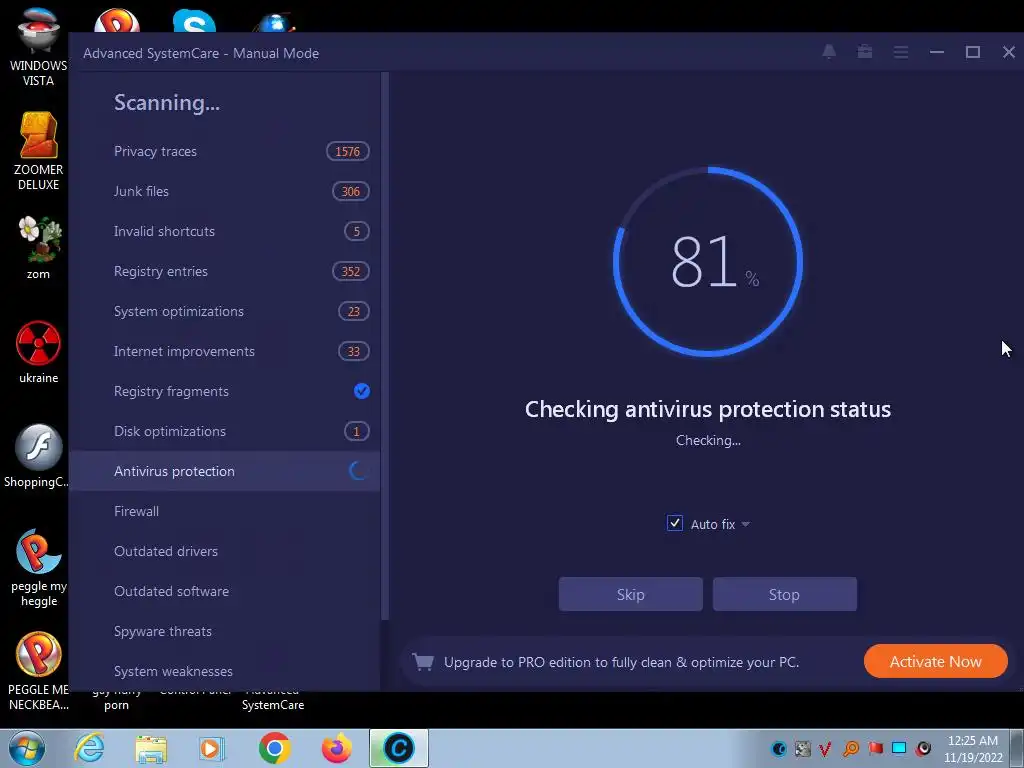Open the peggle my heggle icon
Screen dimensions: 1024x768
click(39, 567)
